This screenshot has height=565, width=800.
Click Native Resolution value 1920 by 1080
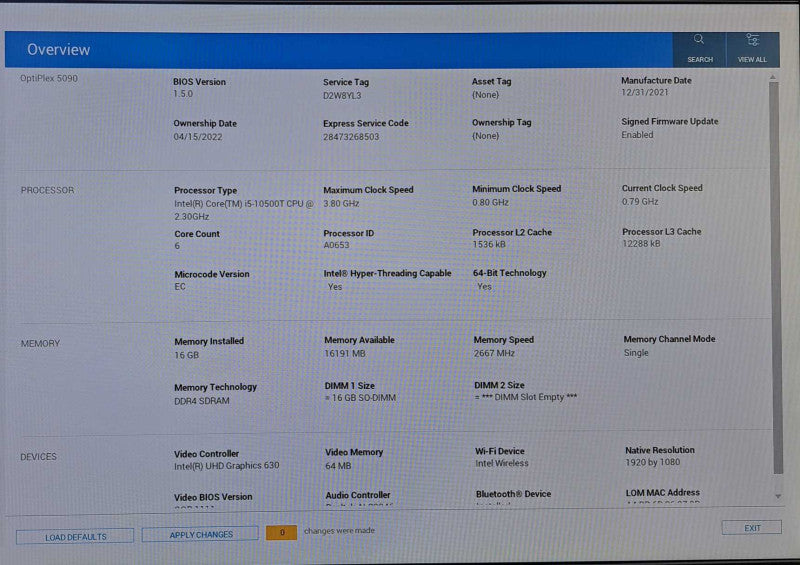[x=653, y=462]
